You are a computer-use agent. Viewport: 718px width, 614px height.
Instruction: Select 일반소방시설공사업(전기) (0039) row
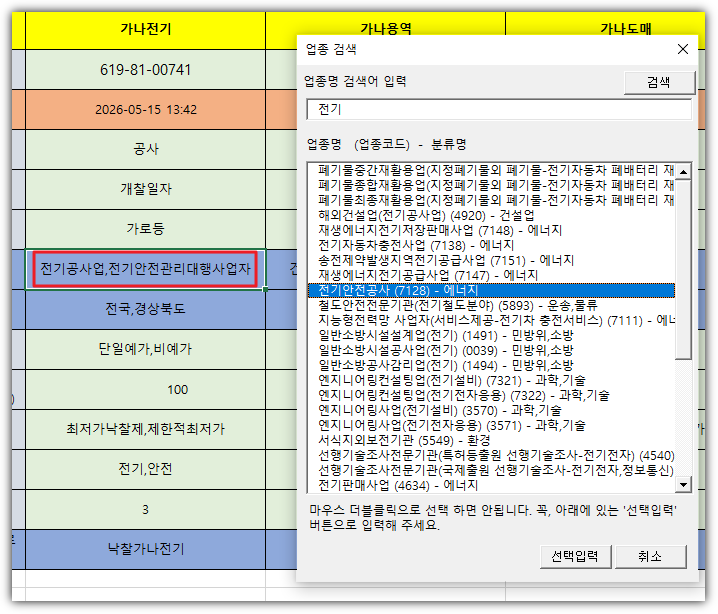pos(491,350)
